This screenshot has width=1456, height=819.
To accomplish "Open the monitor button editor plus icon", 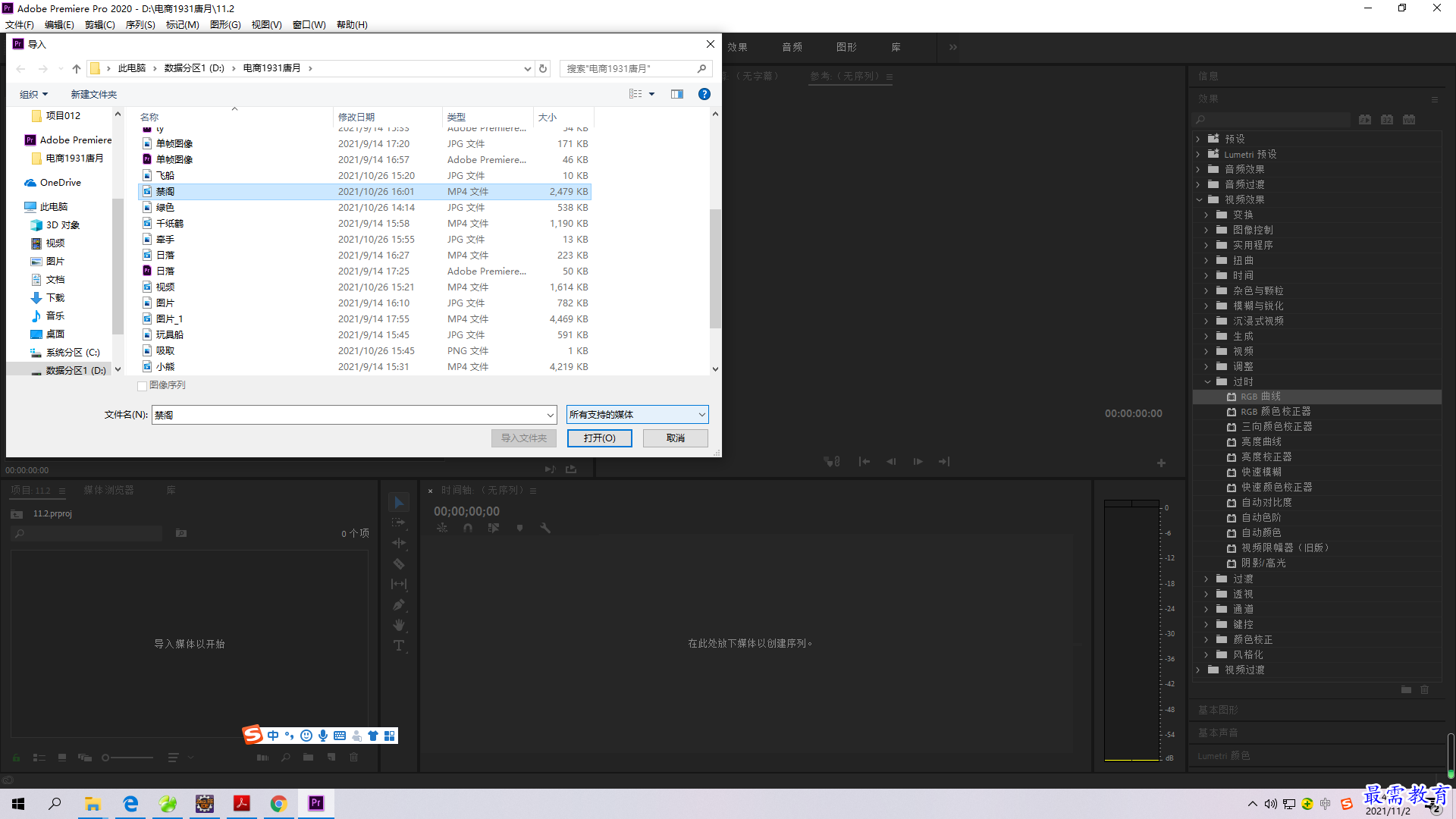I will (x=1161, y=463).
